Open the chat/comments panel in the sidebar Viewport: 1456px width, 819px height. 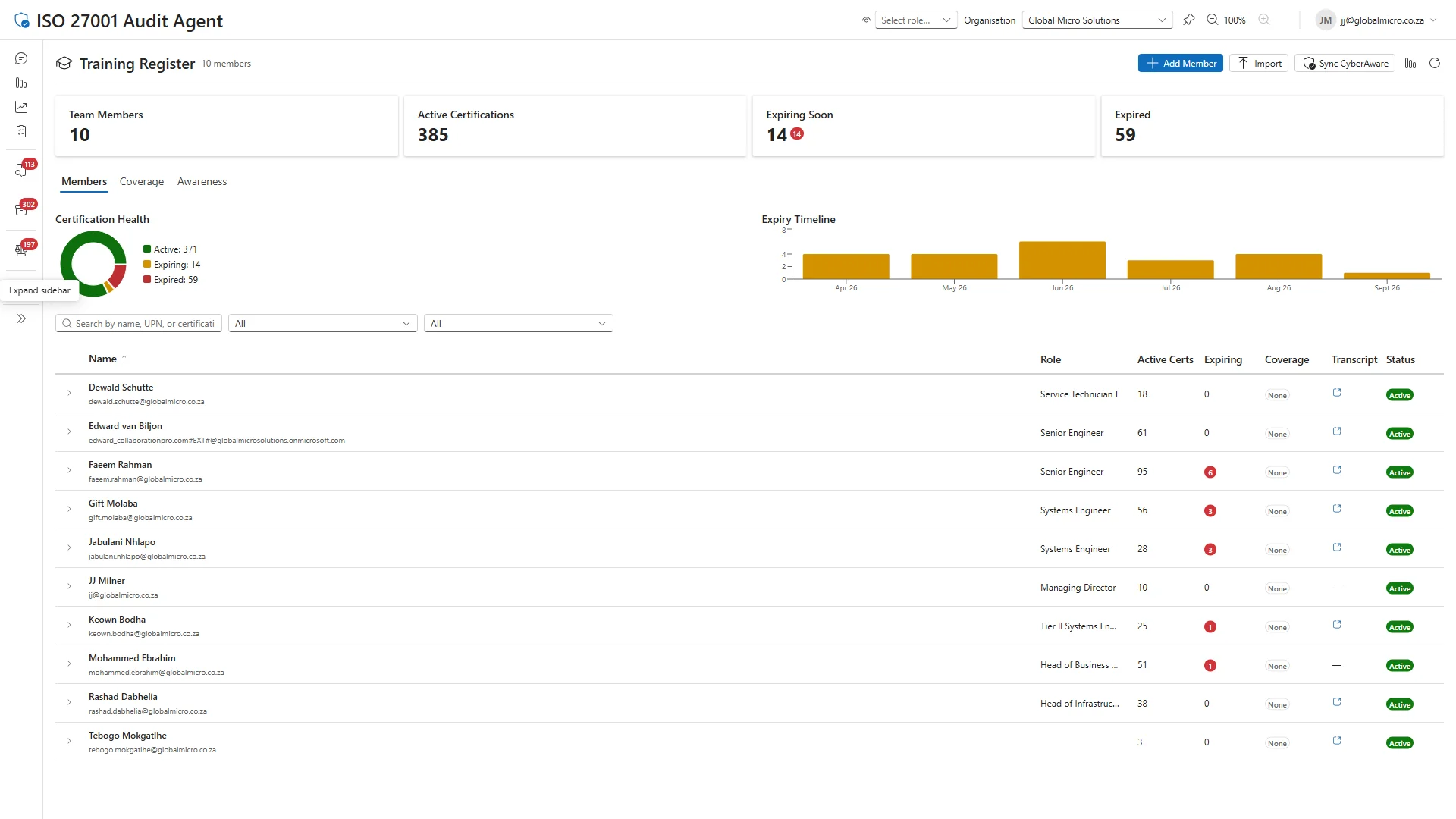point(20,58)
